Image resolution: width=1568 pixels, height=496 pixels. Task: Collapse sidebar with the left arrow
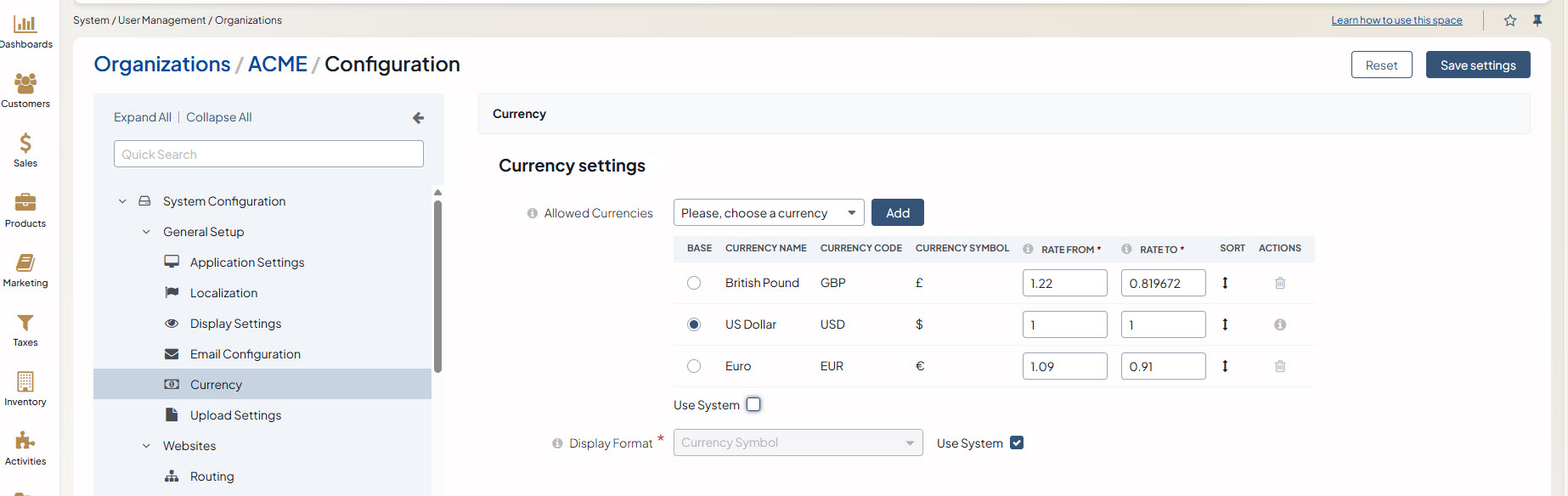point(418,118)
